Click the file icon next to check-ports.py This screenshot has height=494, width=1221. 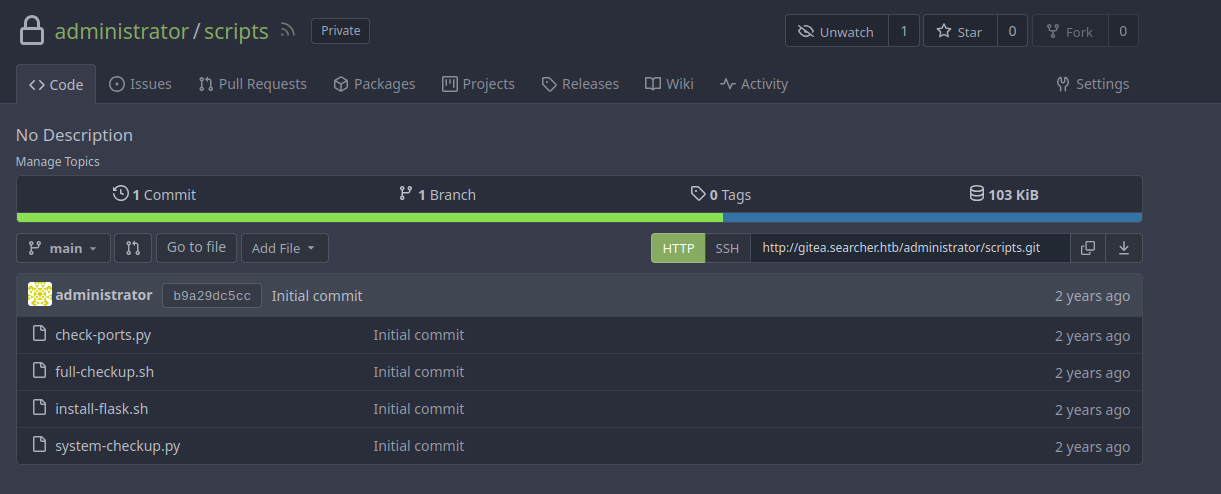point(40,335)
